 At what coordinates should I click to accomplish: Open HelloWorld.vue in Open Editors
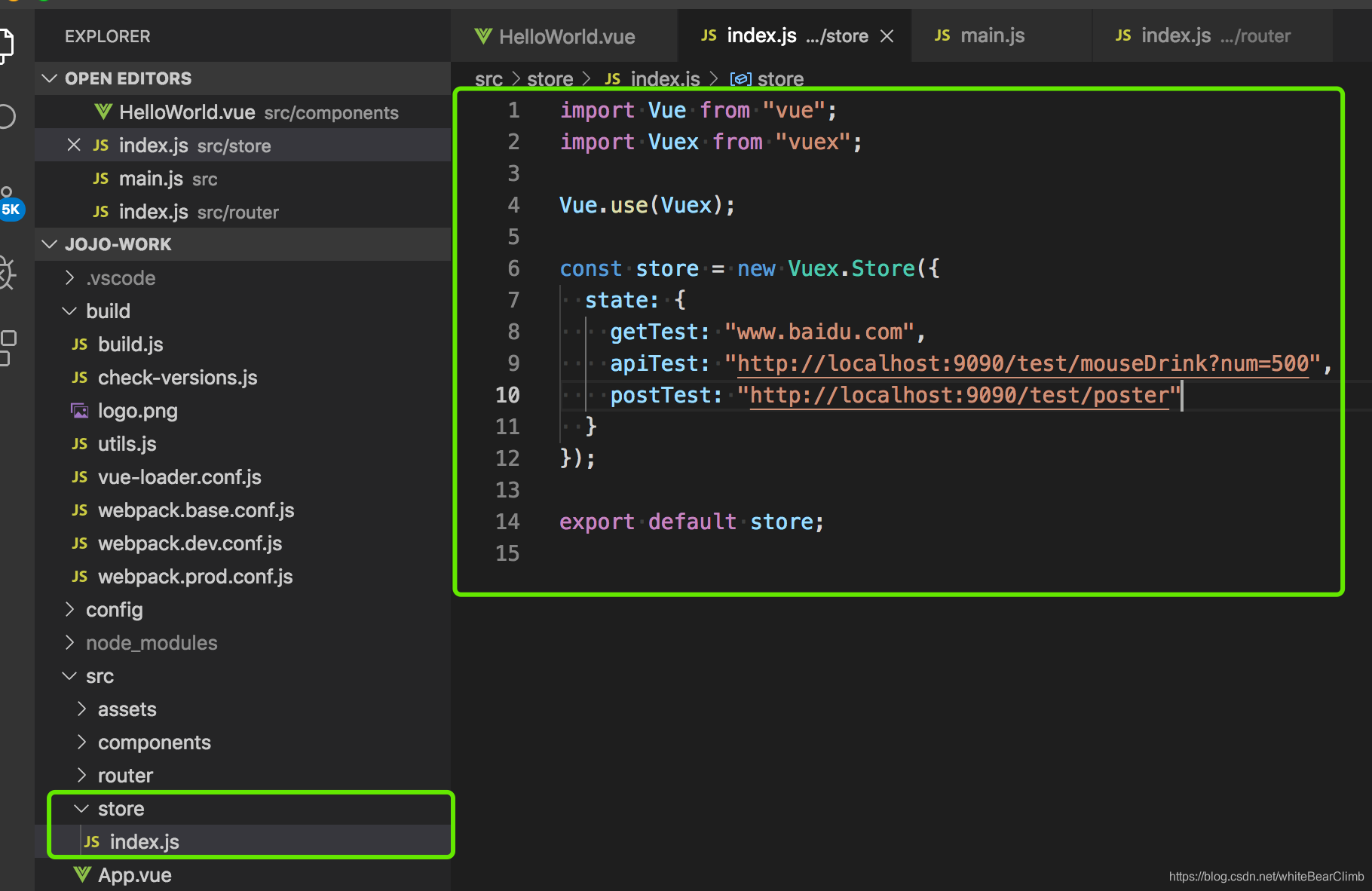(243, 112)
